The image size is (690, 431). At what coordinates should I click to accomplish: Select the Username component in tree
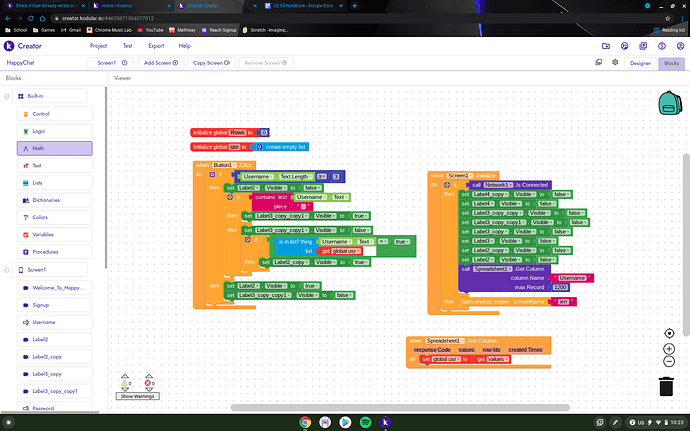click(x=55, y=322)
